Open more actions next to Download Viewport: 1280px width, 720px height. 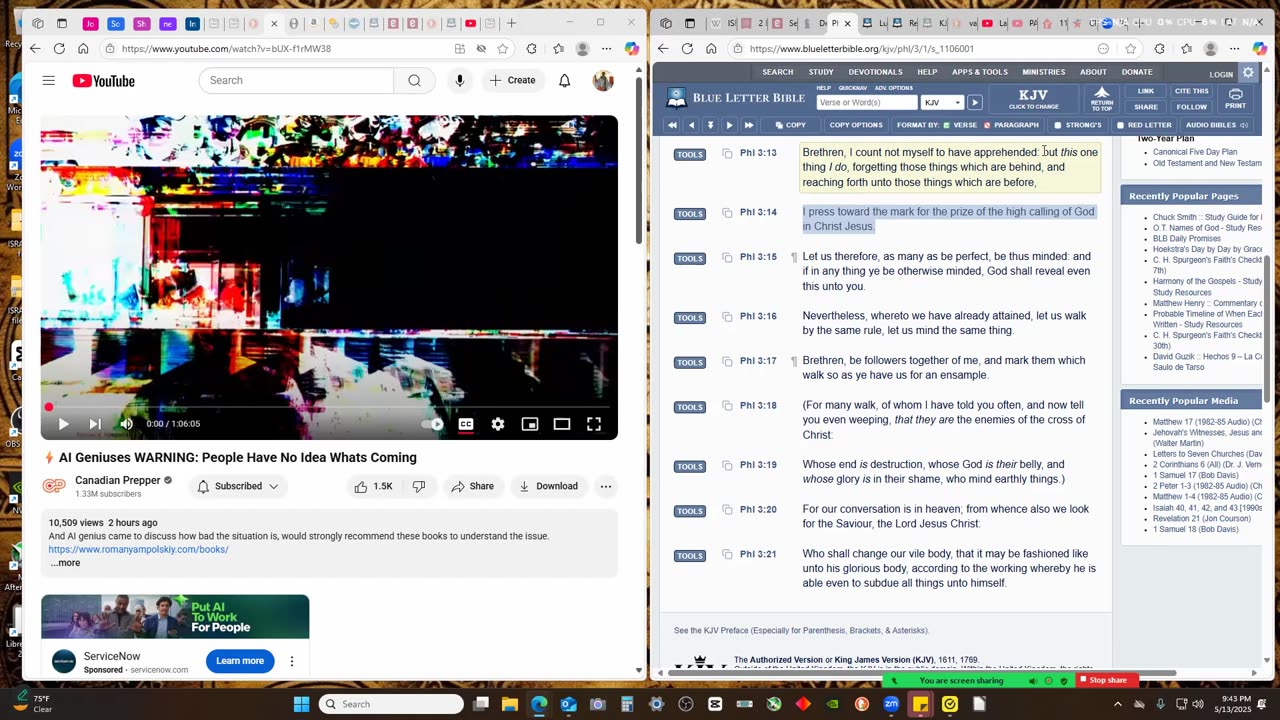point(606,486)
